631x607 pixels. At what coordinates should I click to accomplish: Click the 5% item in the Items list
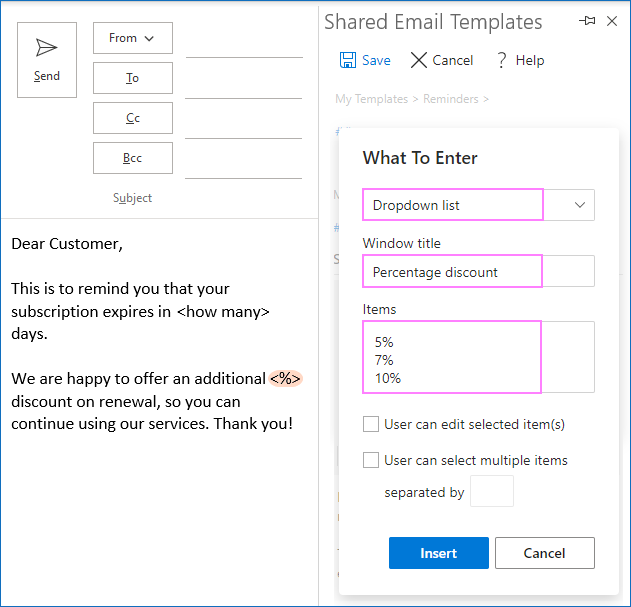point(384,342)
